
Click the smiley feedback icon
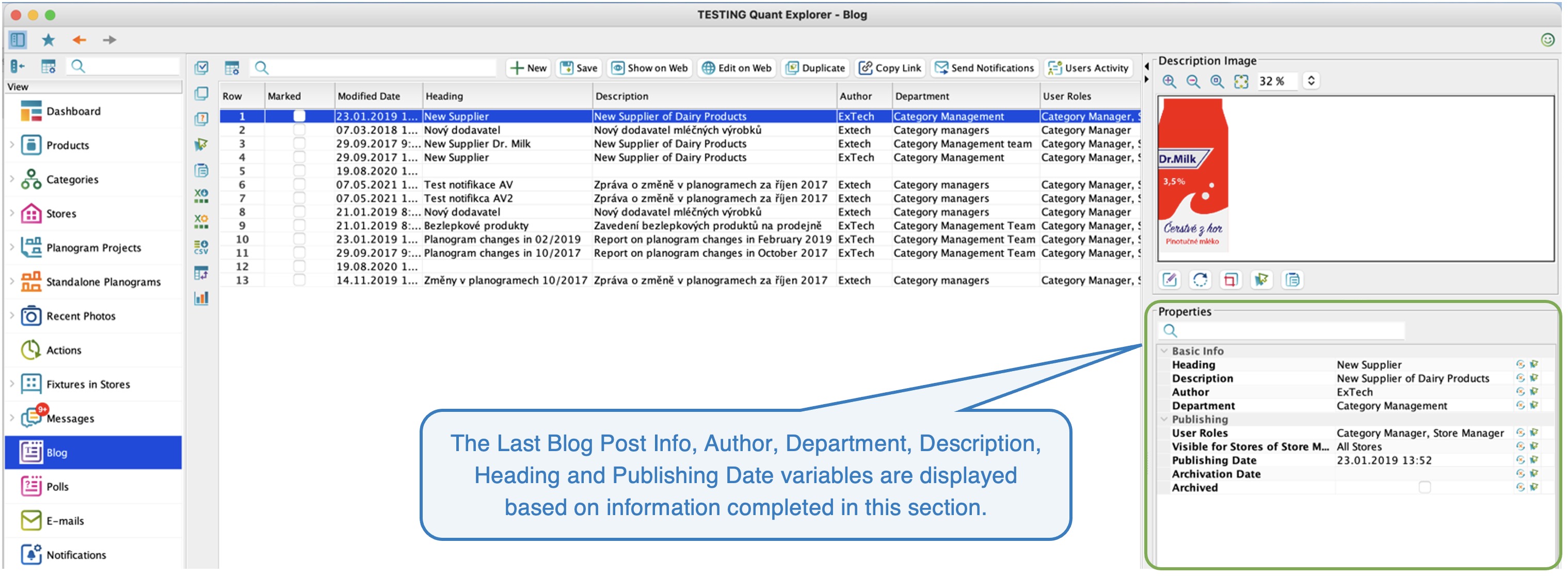1547,40
